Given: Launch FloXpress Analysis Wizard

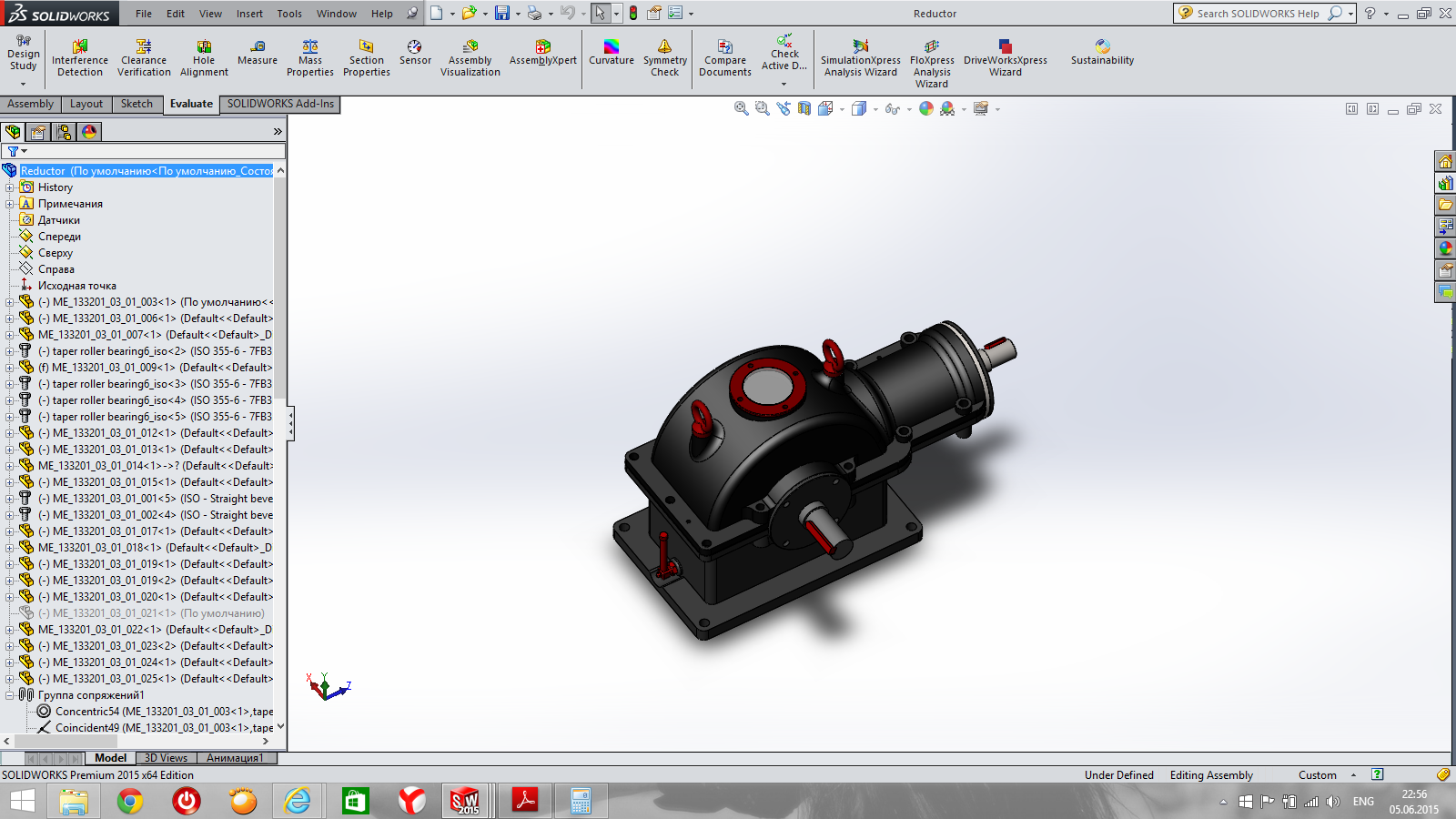Looking at the screenshot, I should (932, 64).
